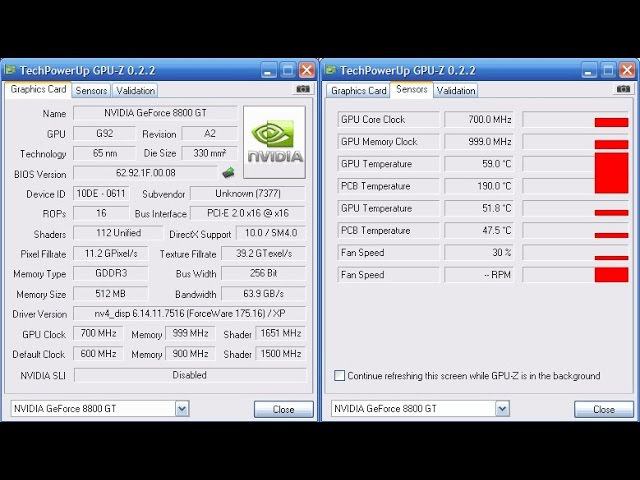Select Sensors tab in right window
Image resolution: width=640 pixels, height=480 pixels.
pyautogui.click(x=411, y=89)
